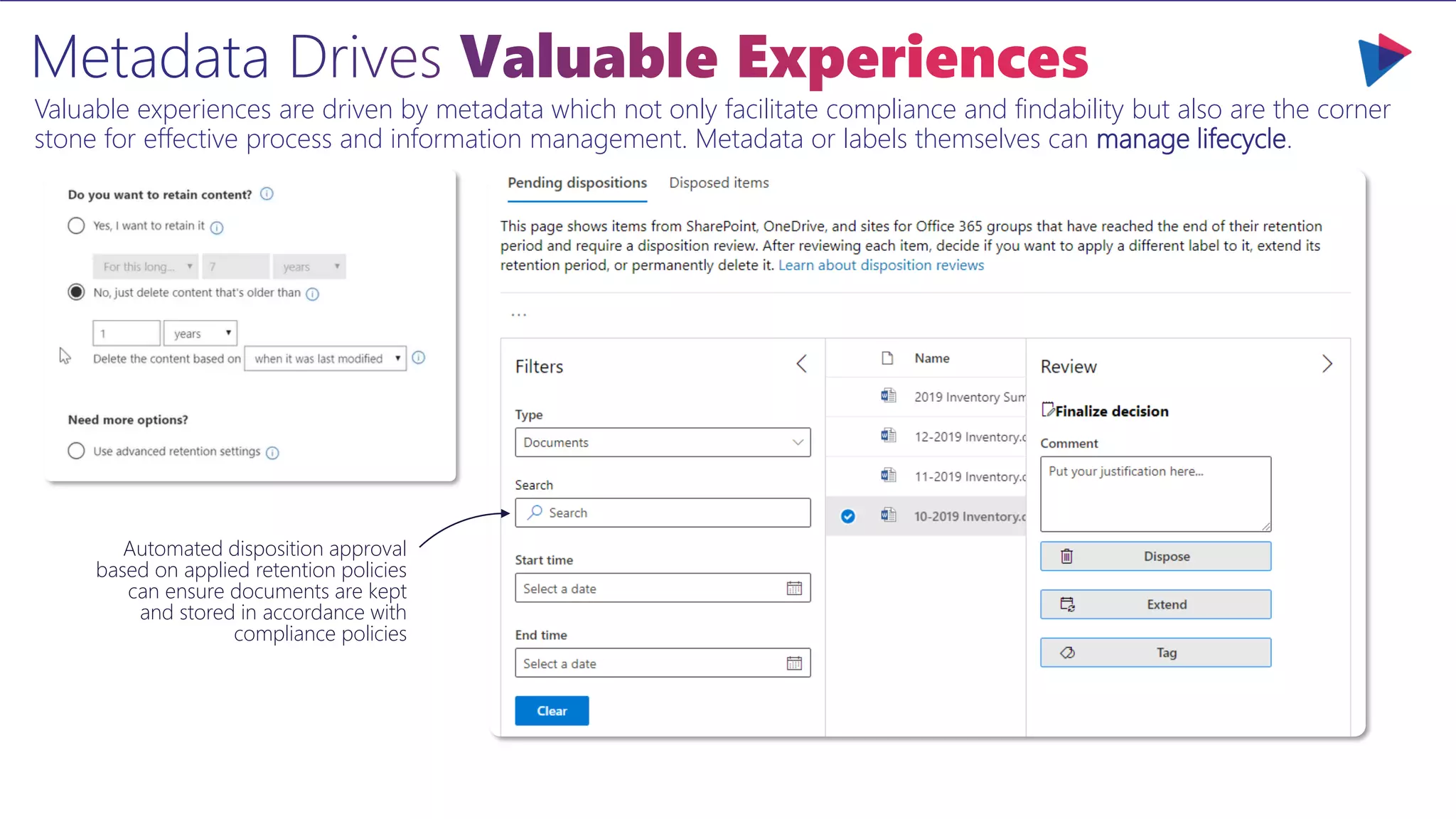Click the info icon beside retain content question
1456x819 pixels.
(267, 193)
